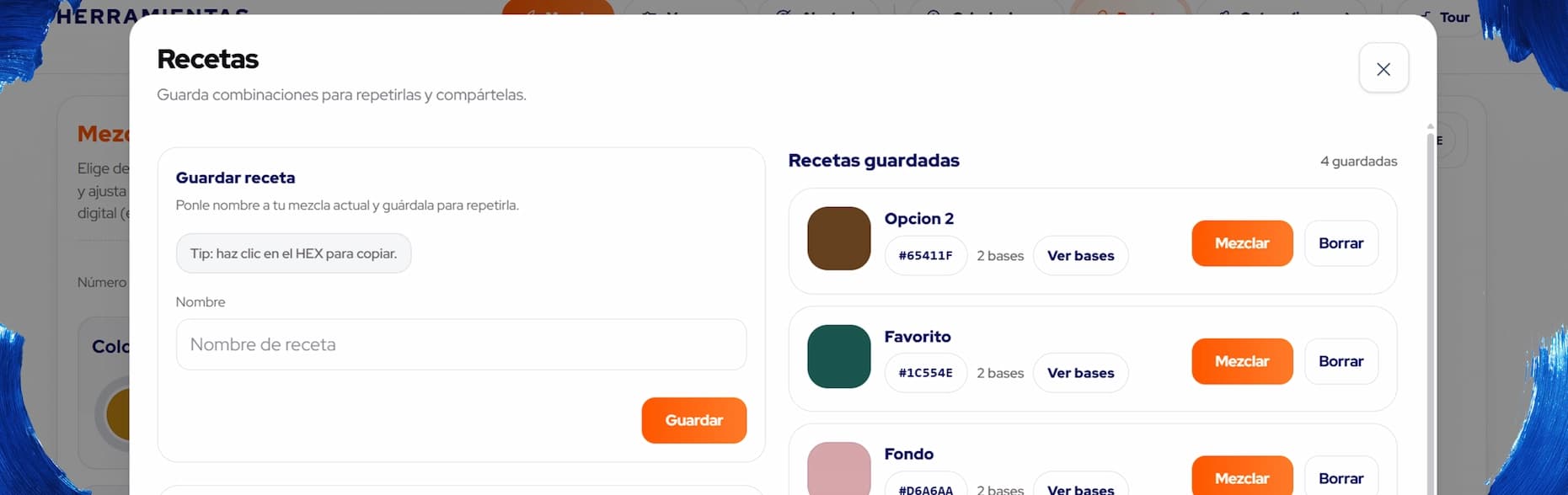Delete Fondo recipe with Borrar
Screen dimensions: 1568x495
click(x=1341, y=477)
